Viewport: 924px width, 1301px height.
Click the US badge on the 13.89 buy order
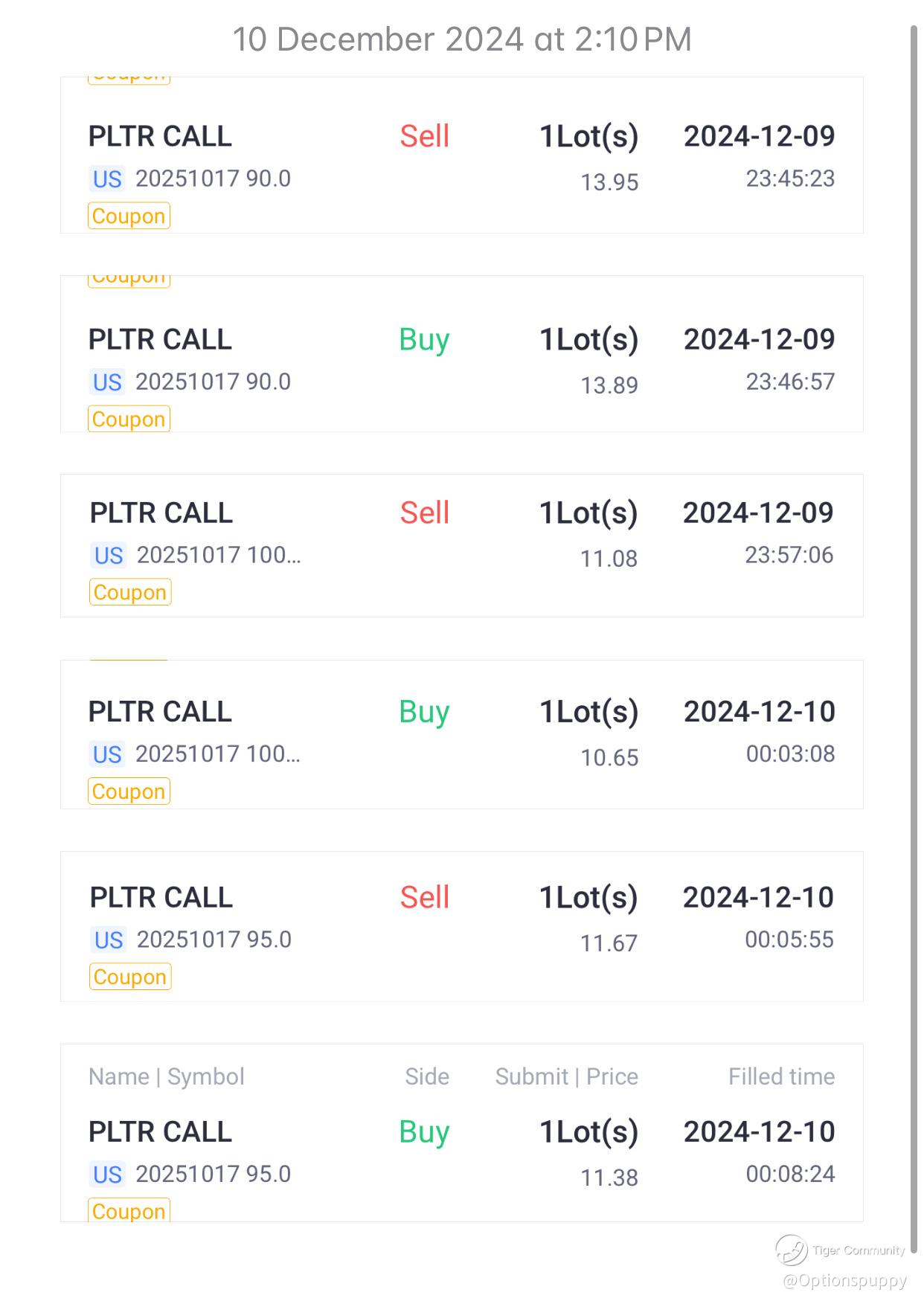pyautogui.click(x=107, y=382)
